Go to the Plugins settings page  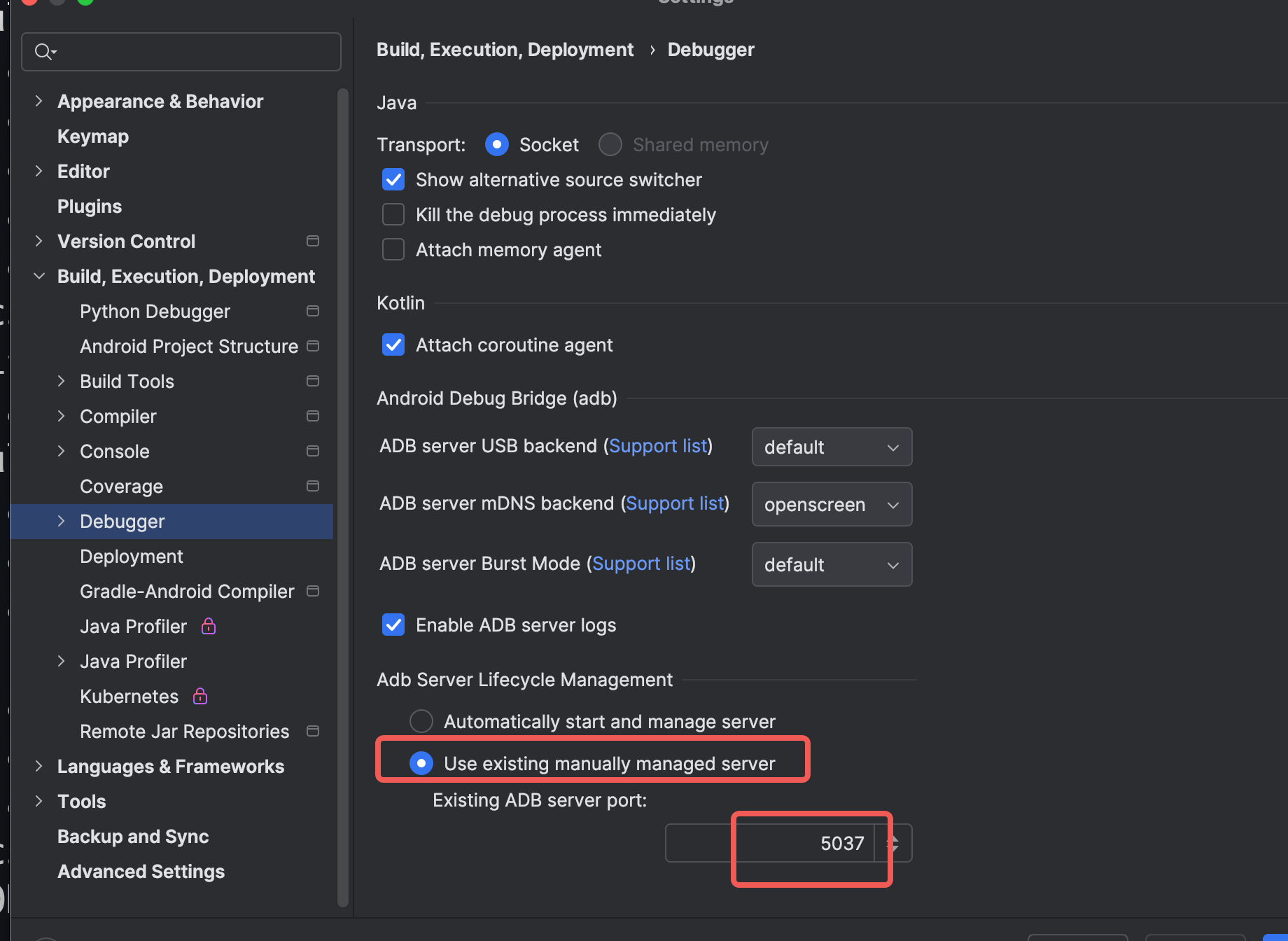(90, 207)
